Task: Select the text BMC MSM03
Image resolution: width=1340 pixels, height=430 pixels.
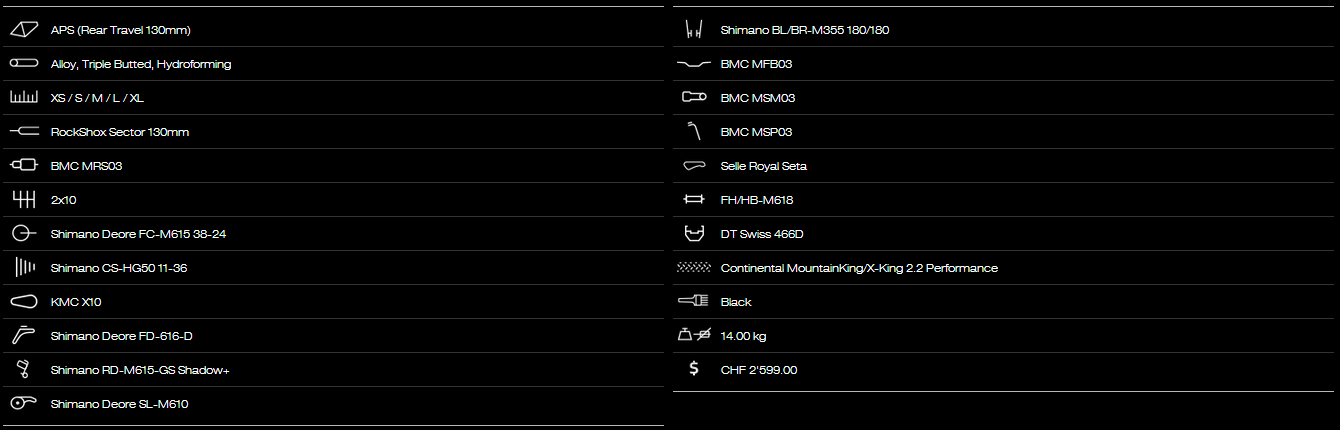Action: point(758,98)
